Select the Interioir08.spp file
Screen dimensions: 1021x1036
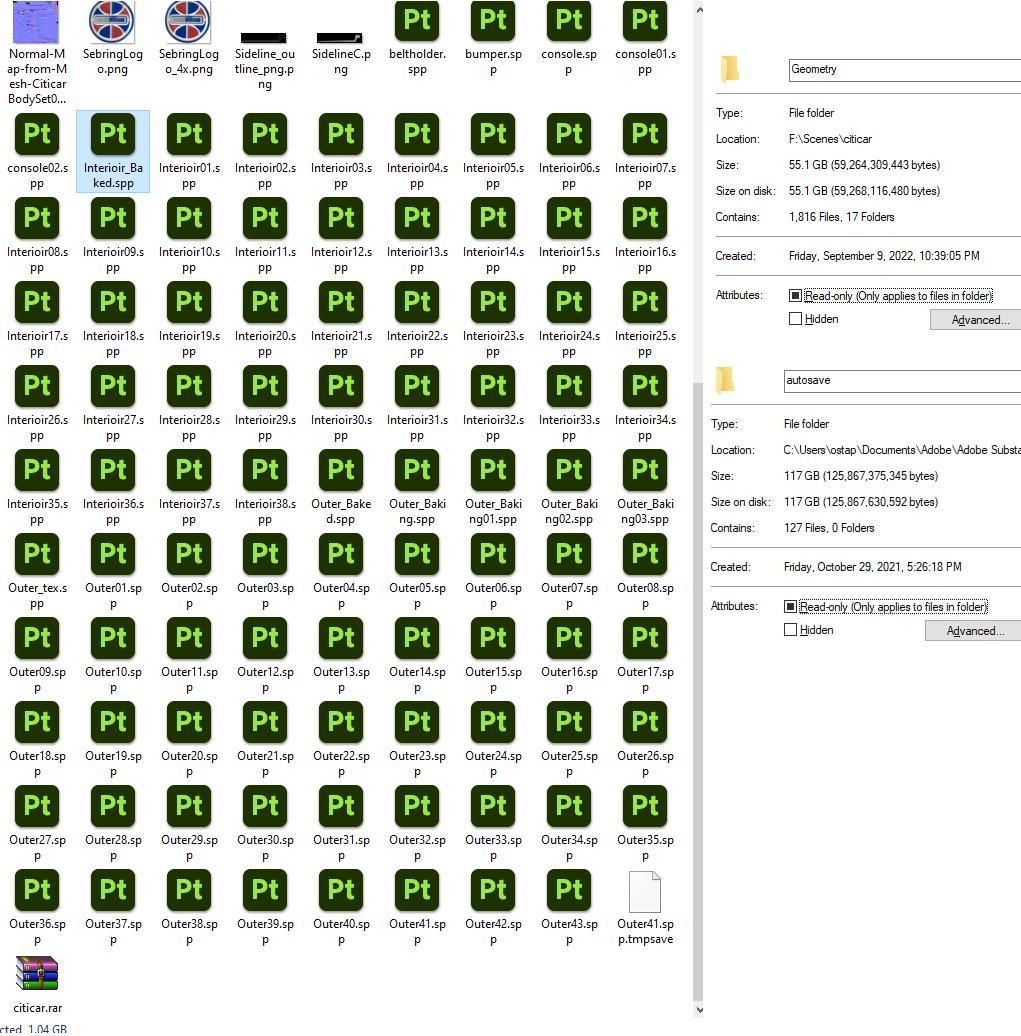point(37,235)
